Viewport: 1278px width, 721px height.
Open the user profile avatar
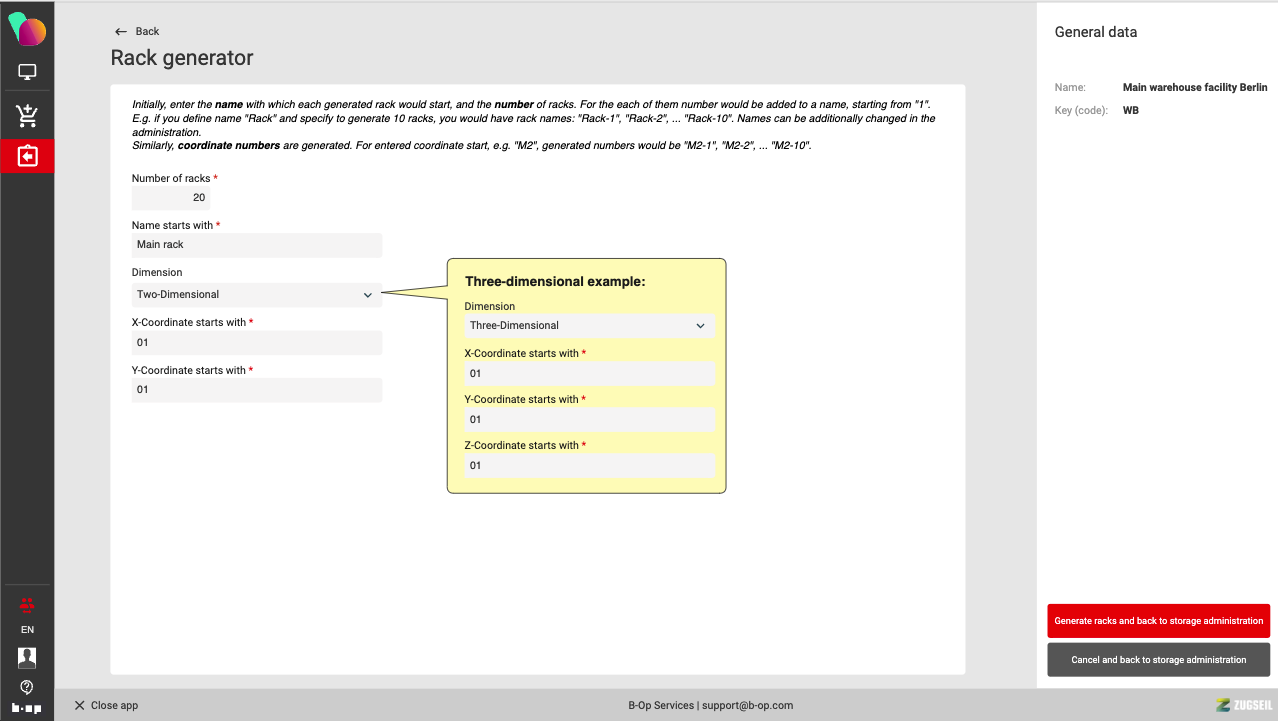pyautogui.click(x=27, y=657)
